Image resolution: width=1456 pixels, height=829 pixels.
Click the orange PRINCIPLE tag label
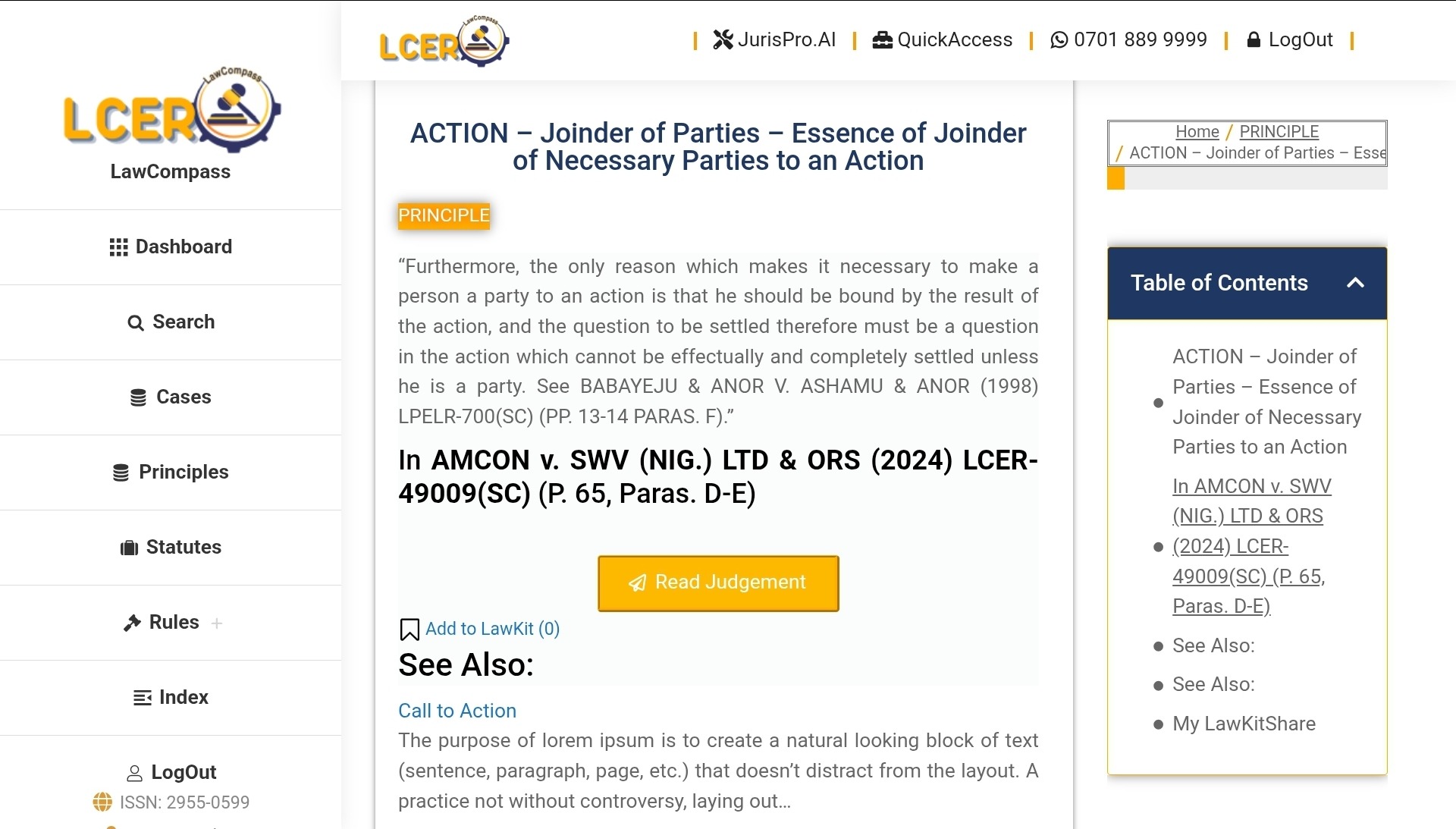click(x=444, y=215)
